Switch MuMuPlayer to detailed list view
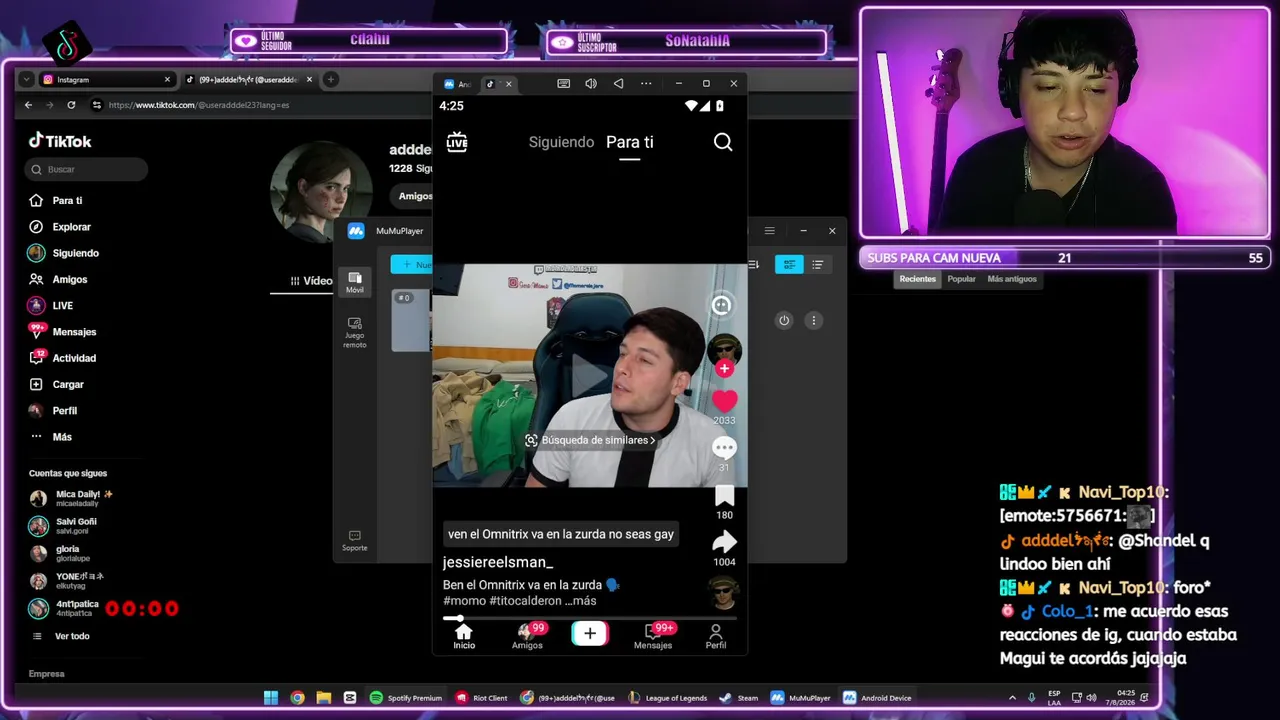Image resolution: width=1280 pixels, height=720 pixels. pyautogui.click(x=789, y=264)
